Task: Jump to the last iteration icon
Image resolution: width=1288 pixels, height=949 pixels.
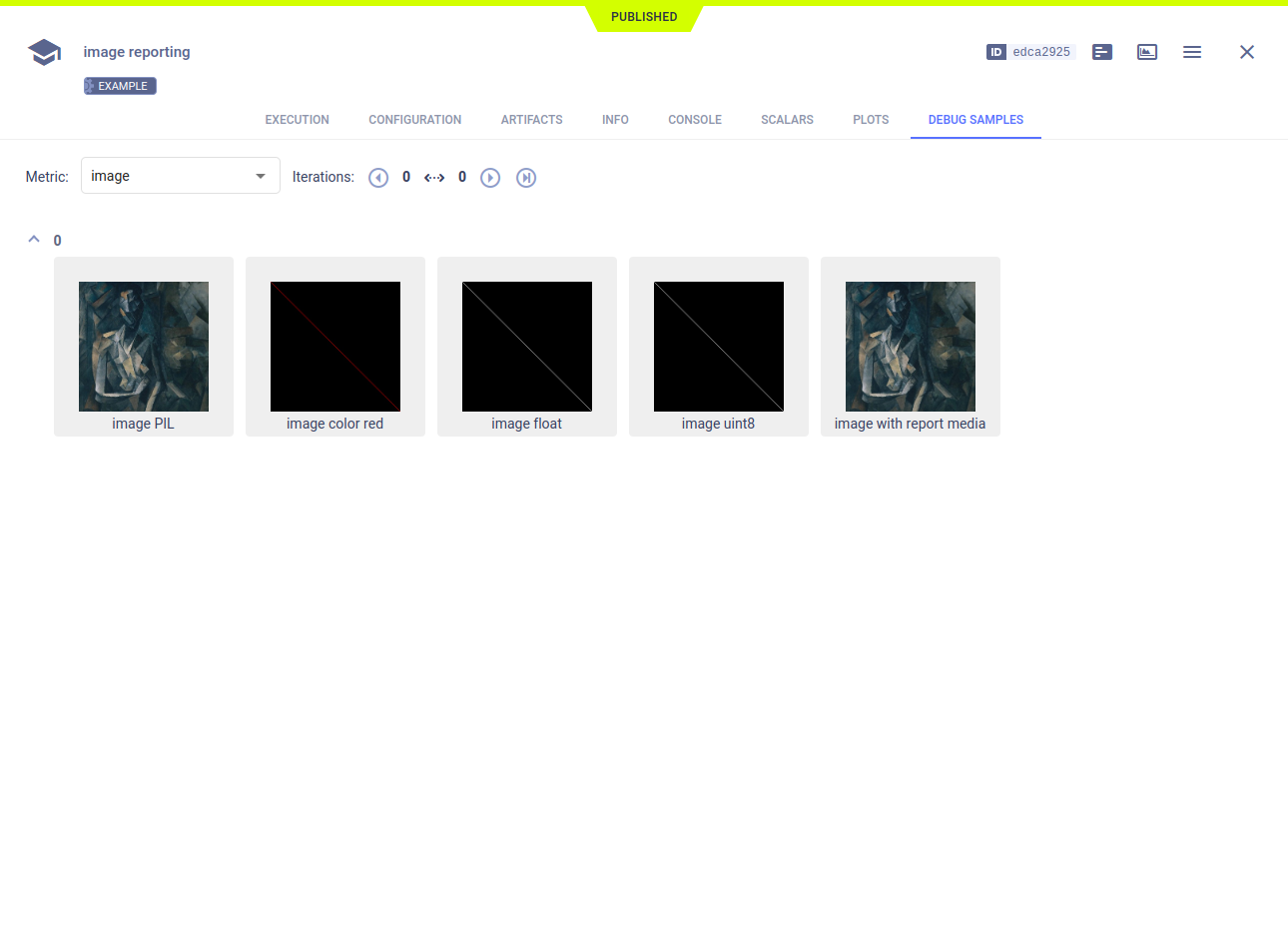Action: coord(526,177)
